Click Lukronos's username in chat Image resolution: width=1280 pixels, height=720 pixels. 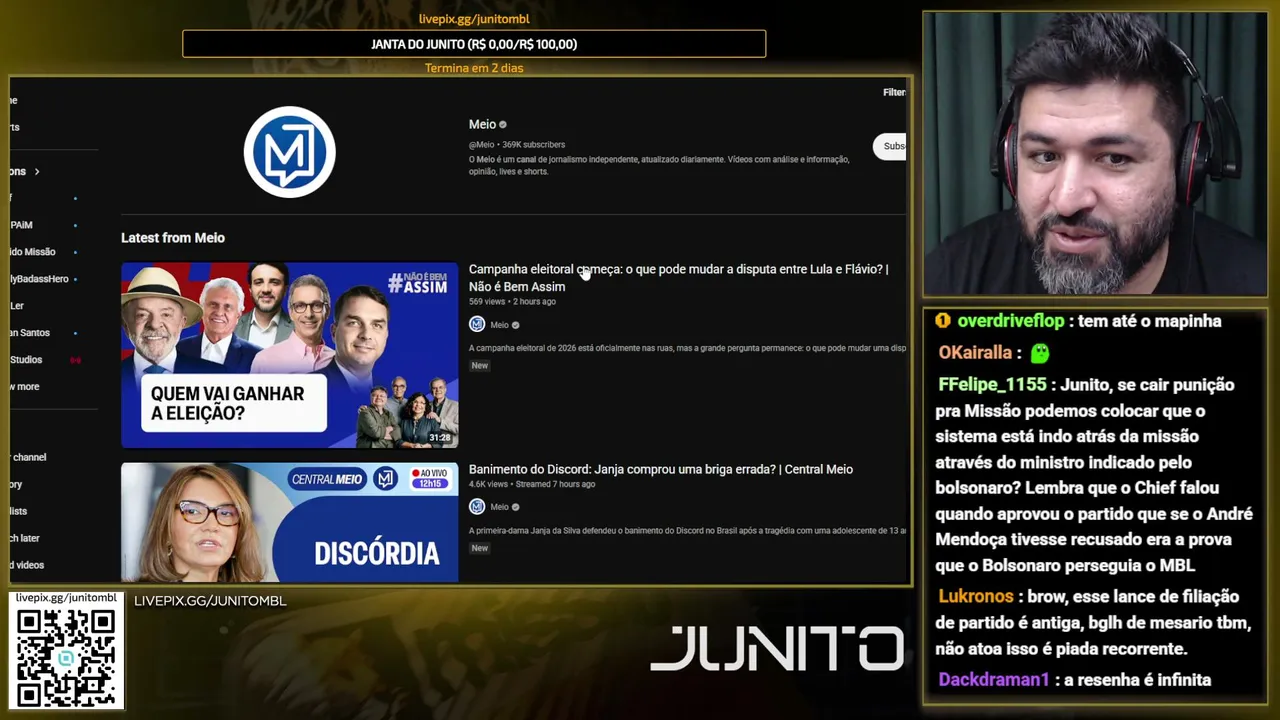[976, 597]
